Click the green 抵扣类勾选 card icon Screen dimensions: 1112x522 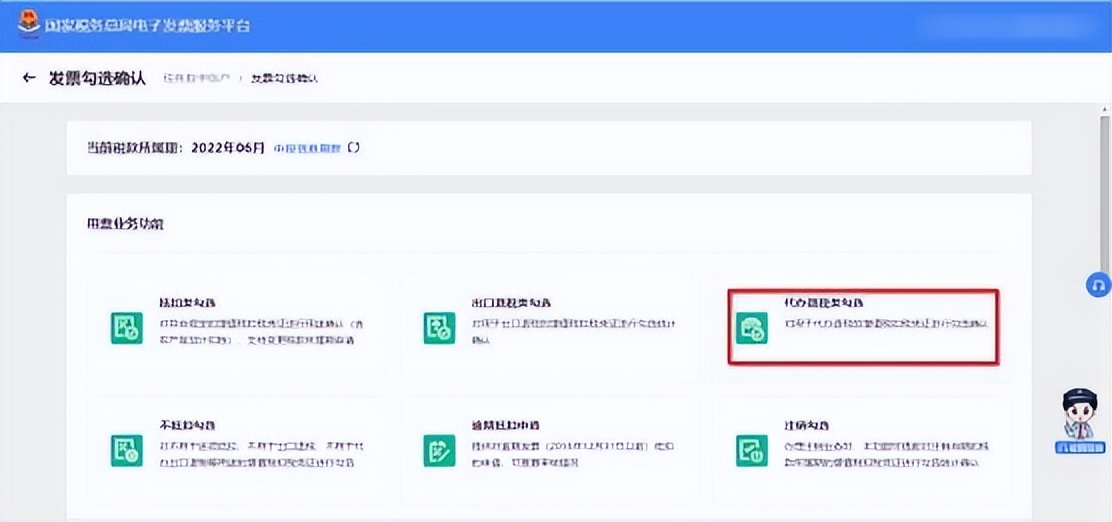pyautogui.click(x=126, y=328)
